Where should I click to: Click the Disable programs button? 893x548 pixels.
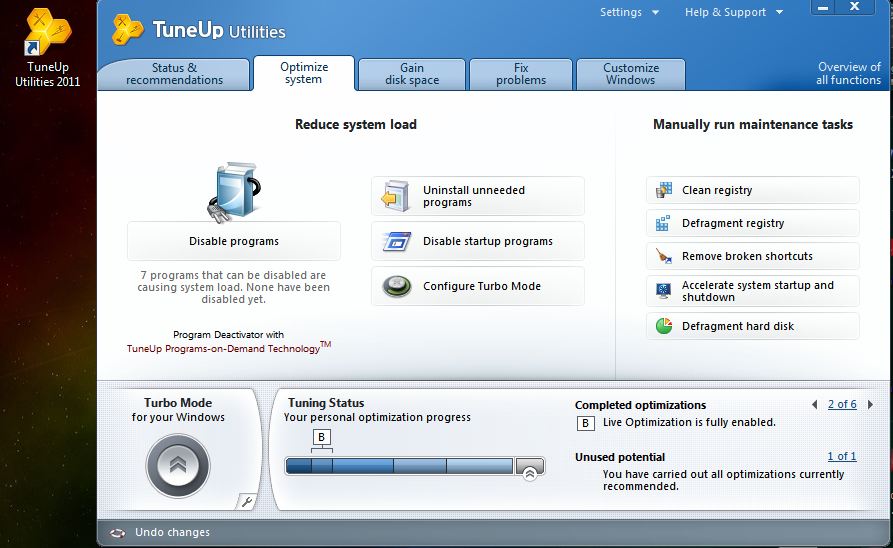(234, 242)
